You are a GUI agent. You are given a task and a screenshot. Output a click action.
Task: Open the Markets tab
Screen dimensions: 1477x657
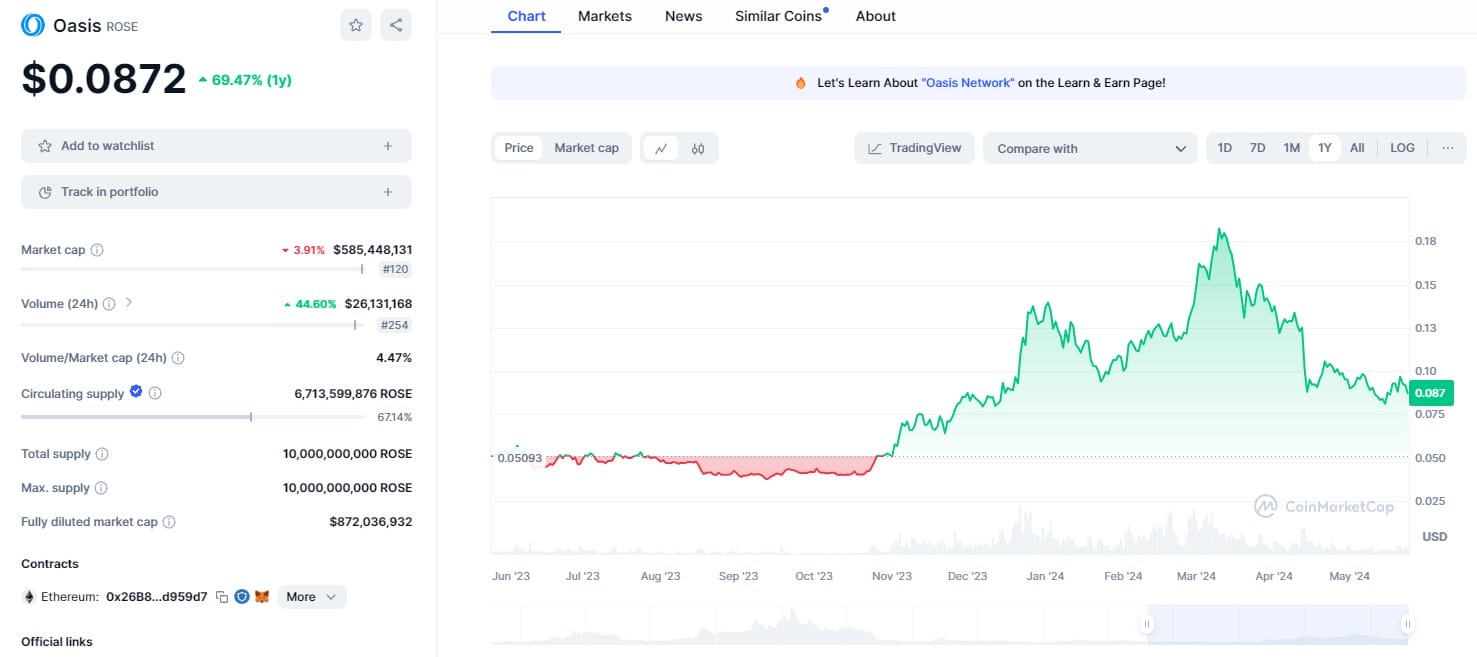(604, 16)
